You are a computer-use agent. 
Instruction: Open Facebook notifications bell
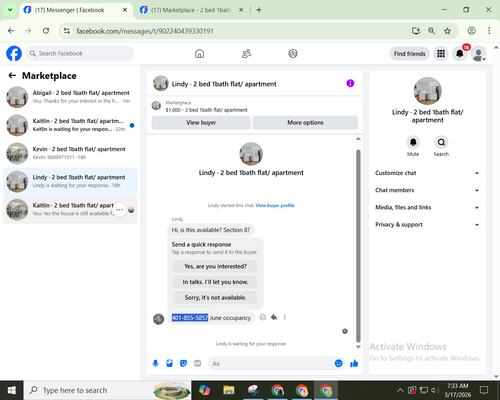coord(460,54)
